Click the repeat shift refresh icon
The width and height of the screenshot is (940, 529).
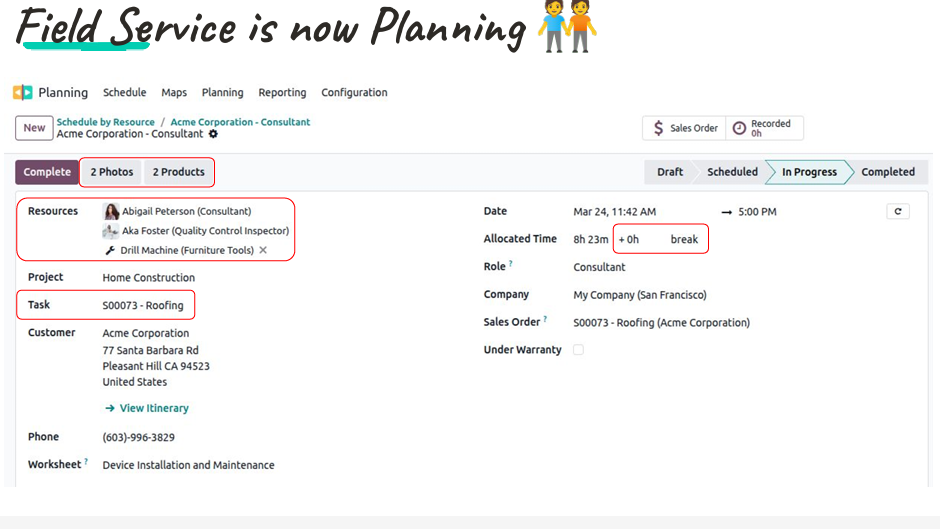[x=898, y=211]
